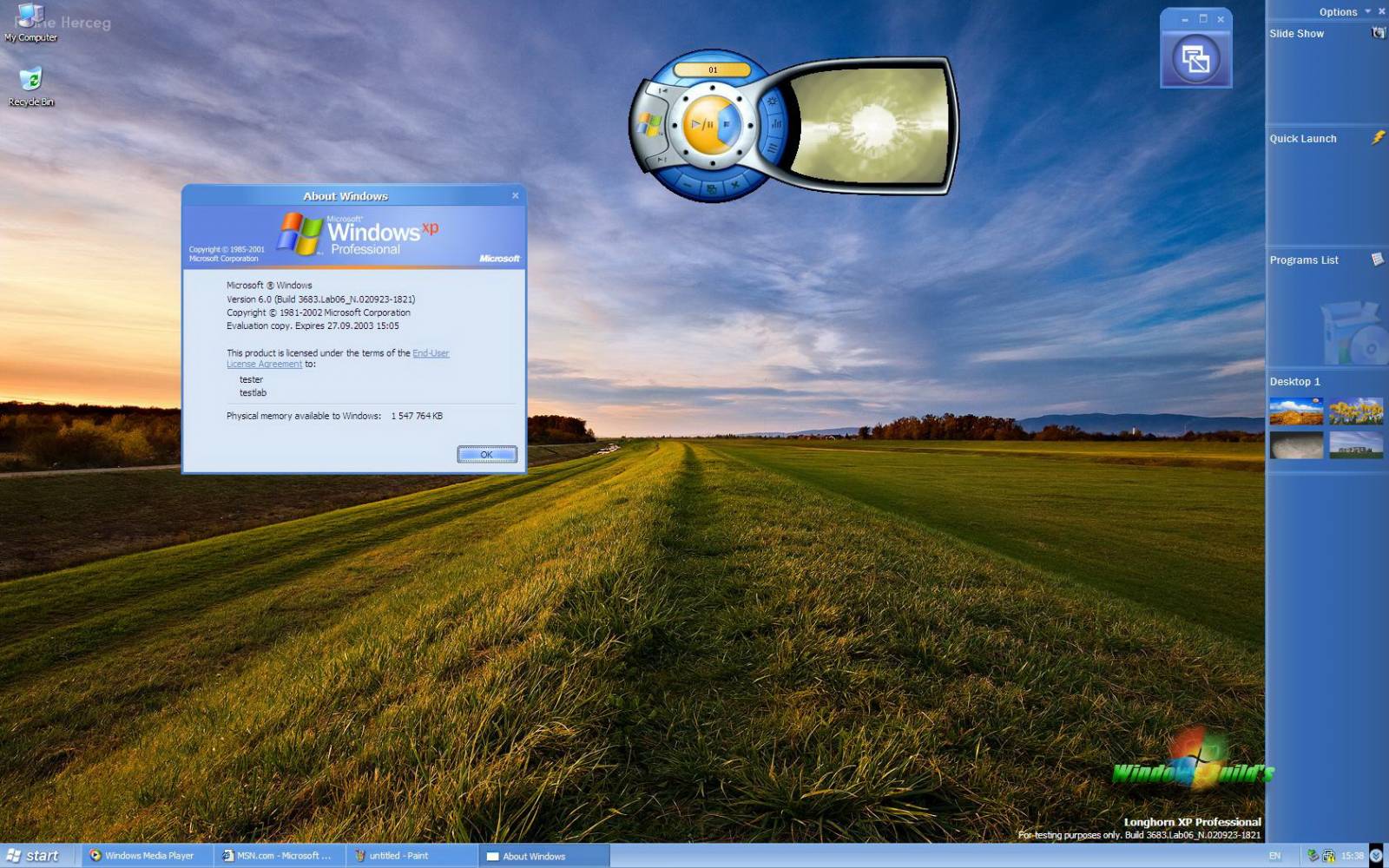The height and width of the screenshot is (868, 1389).
Task: Open My Computer desktop icon
Action: (31, 23)
